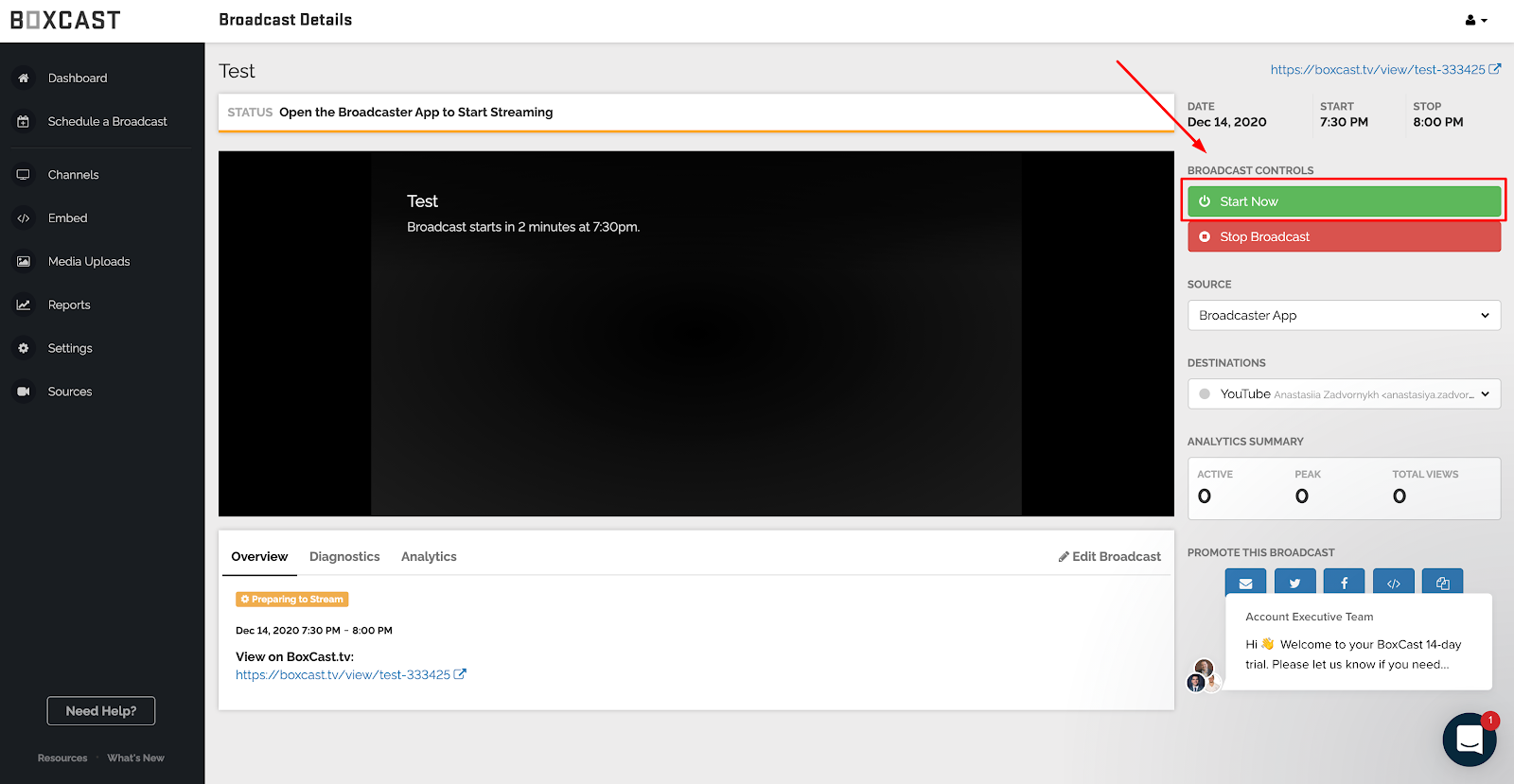
Task: Click Edit Broadcast
Action: [x=1109, y=557]
